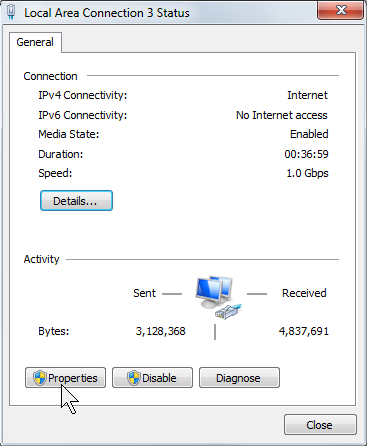Viewport: 367px width, 446px height.
Task: Click the red X window close button
Action: point(340,10)
